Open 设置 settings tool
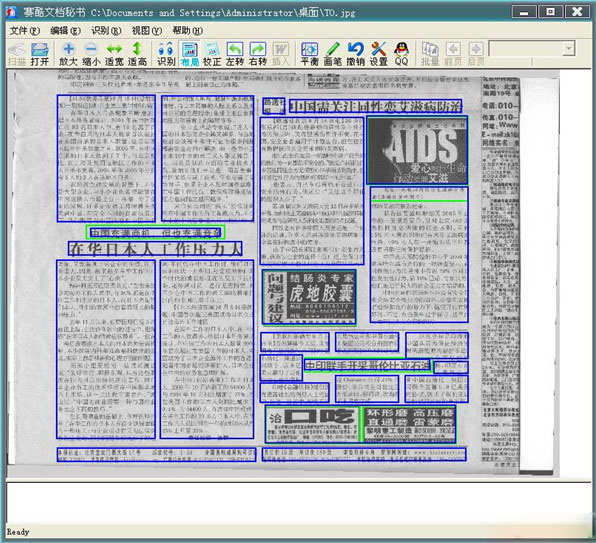This screenshot has height=543, width=596. point(379,54)
